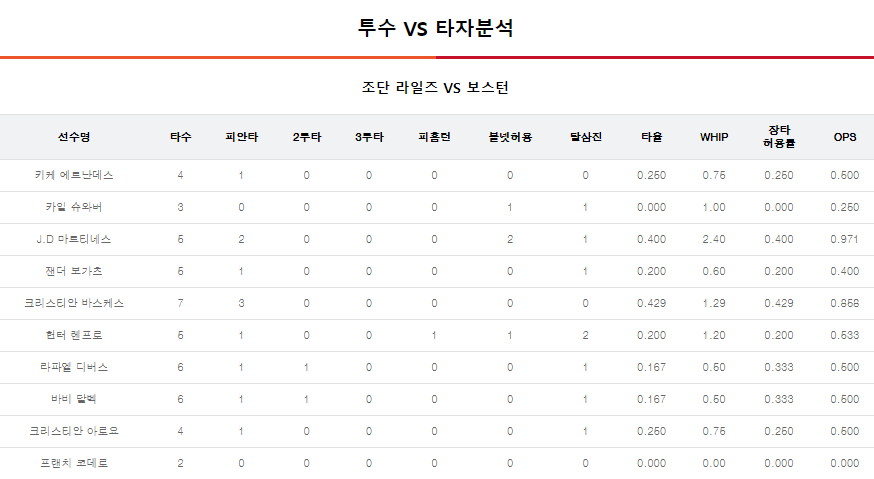Click 탈삼진 value '2' for 헌터 렌프로
The width and height of the screenshot is (874, 479).
click(586, 335)
